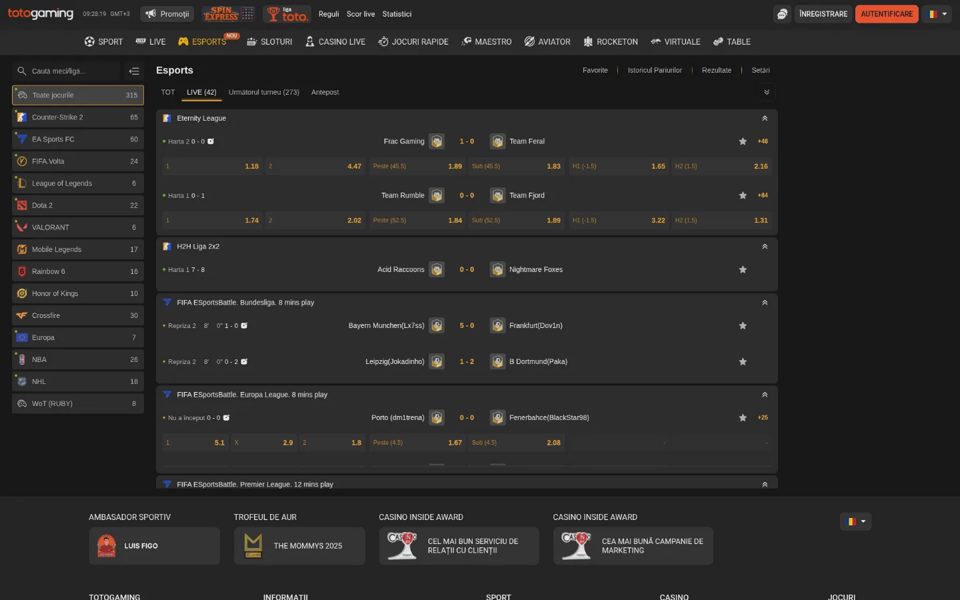
Task: Toggle the sidebar list collapse icon
Action: coord(134,71)
